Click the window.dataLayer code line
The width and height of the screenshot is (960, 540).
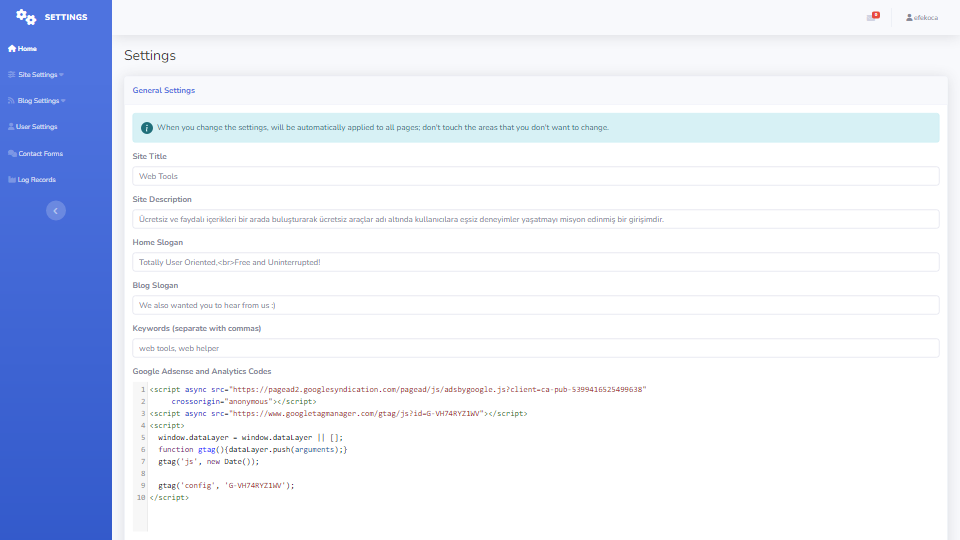(250, 438)
